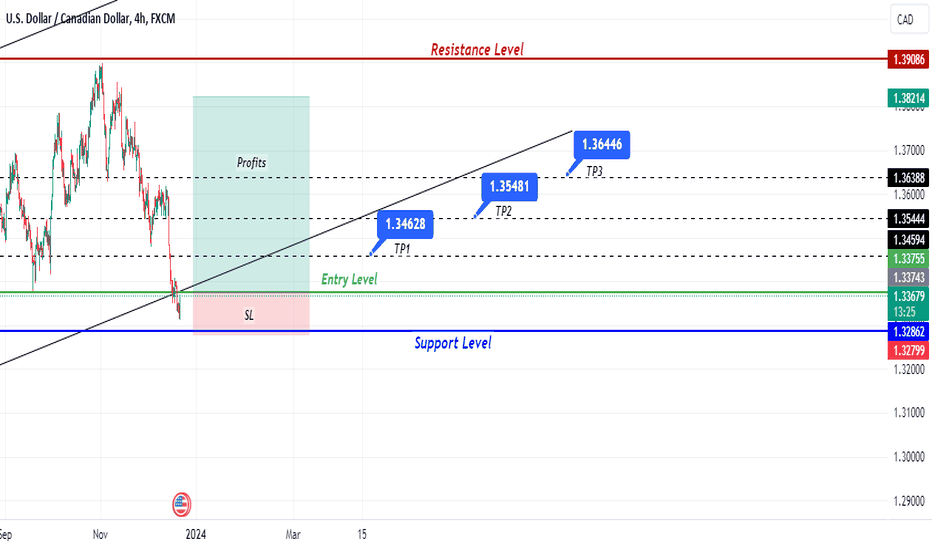
Task: Click the 2024 date label on time axis
Action: click(x=196, y=535)
